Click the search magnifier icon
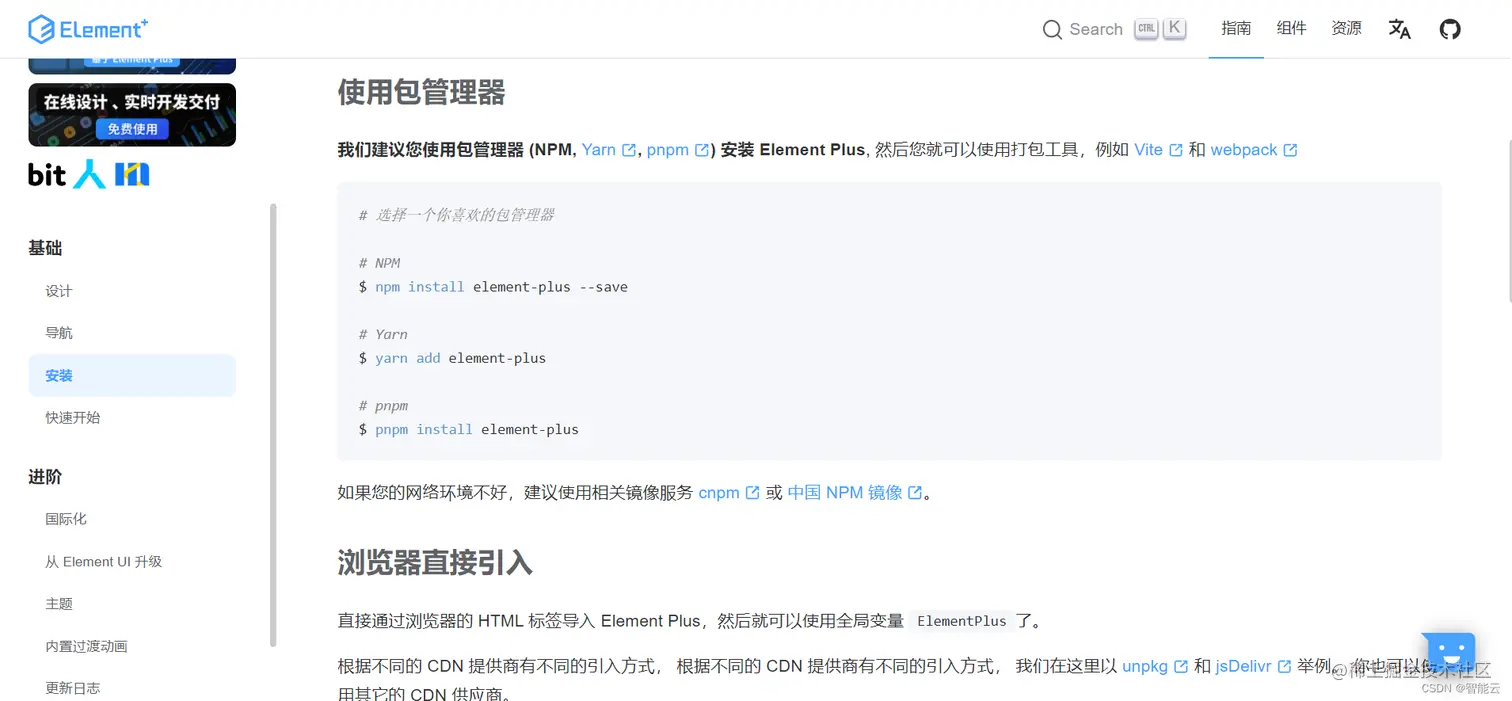This screenshot has height=701, width=1512. (1052, 30)
